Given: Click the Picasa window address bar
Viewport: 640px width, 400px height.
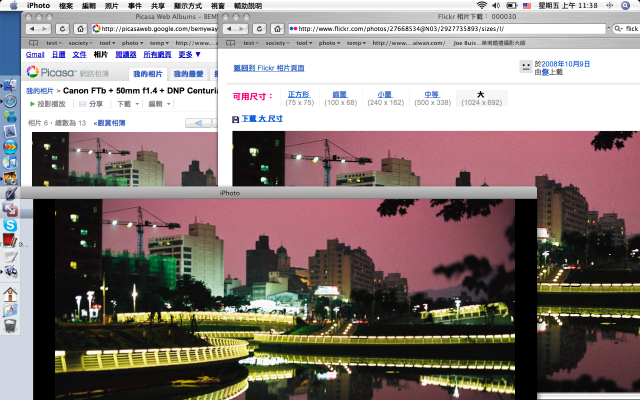Looking at the screenshot, I should 154,29.
